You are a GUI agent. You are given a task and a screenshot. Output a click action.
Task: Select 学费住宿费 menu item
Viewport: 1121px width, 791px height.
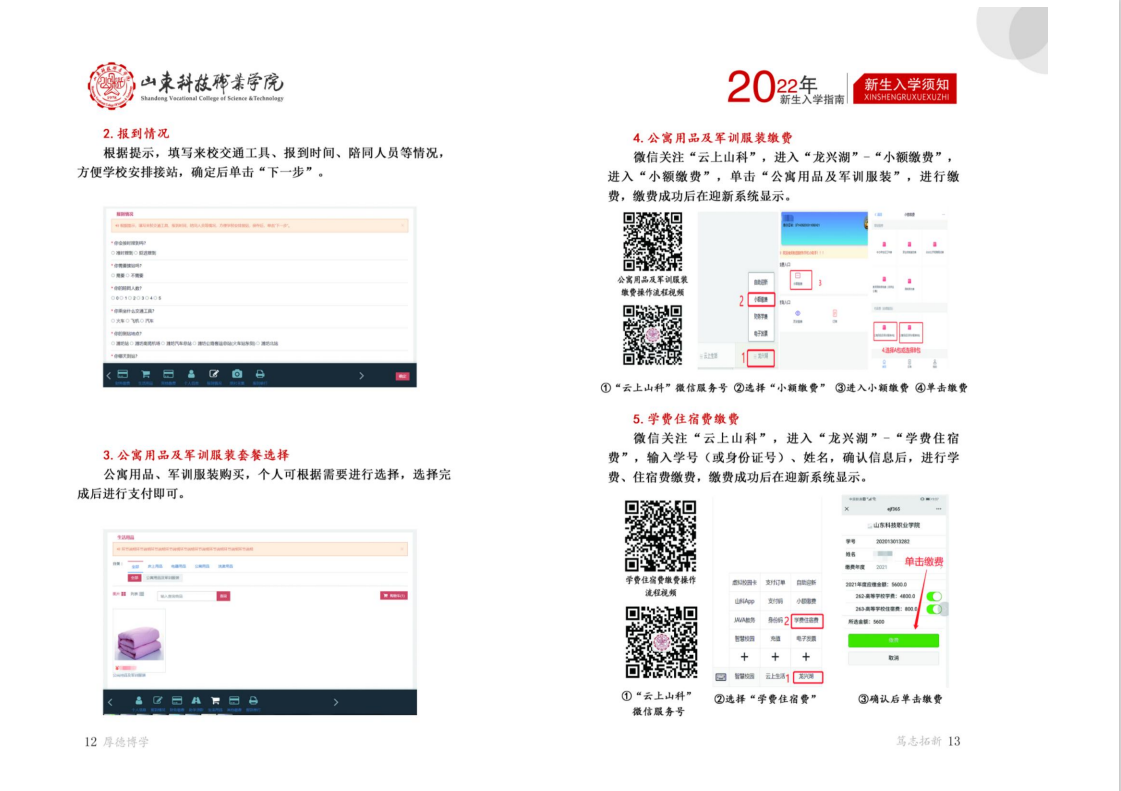[805, 620]
